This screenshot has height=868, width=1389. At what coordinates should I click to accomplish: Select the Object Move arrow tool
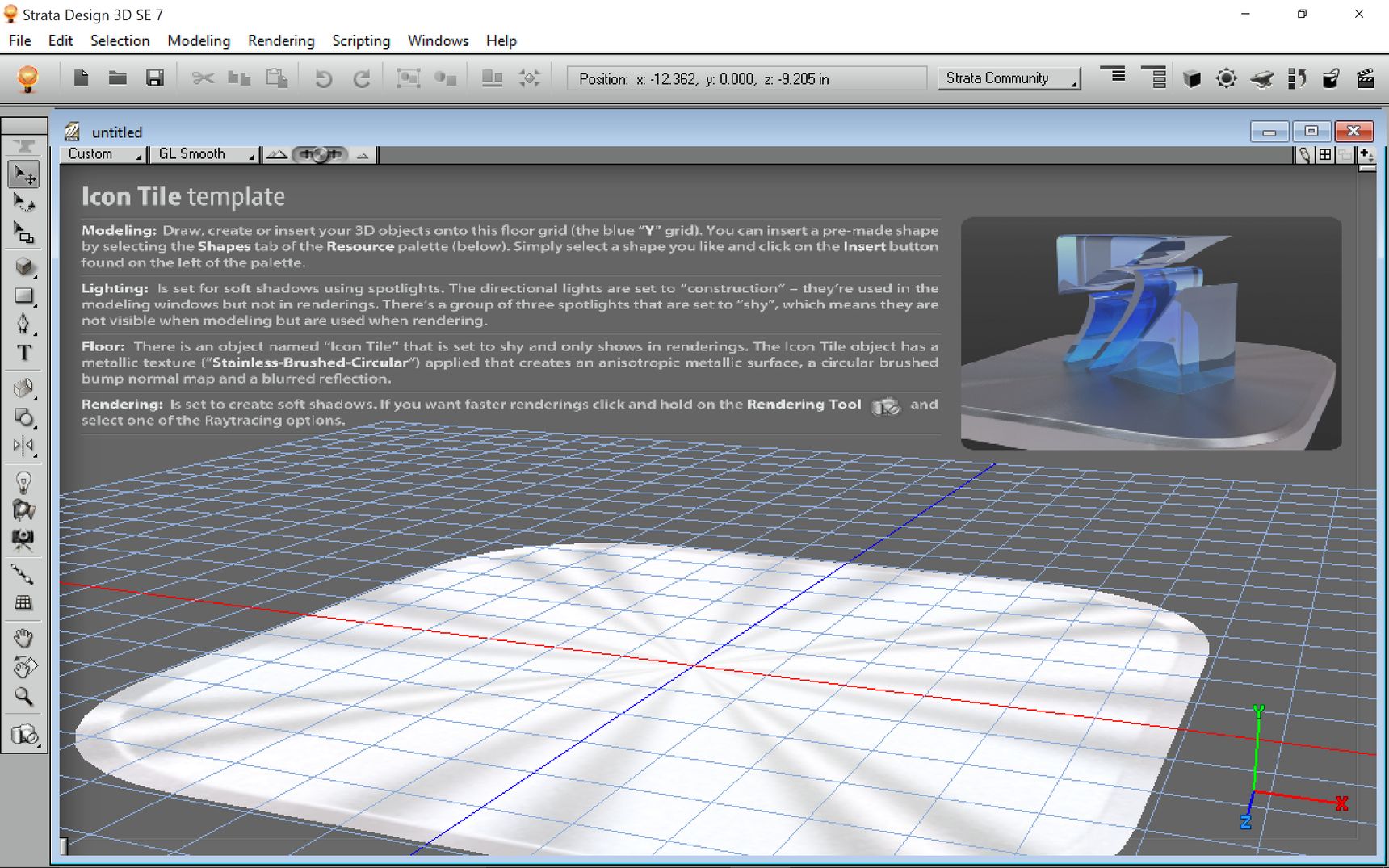coord(24,174)
